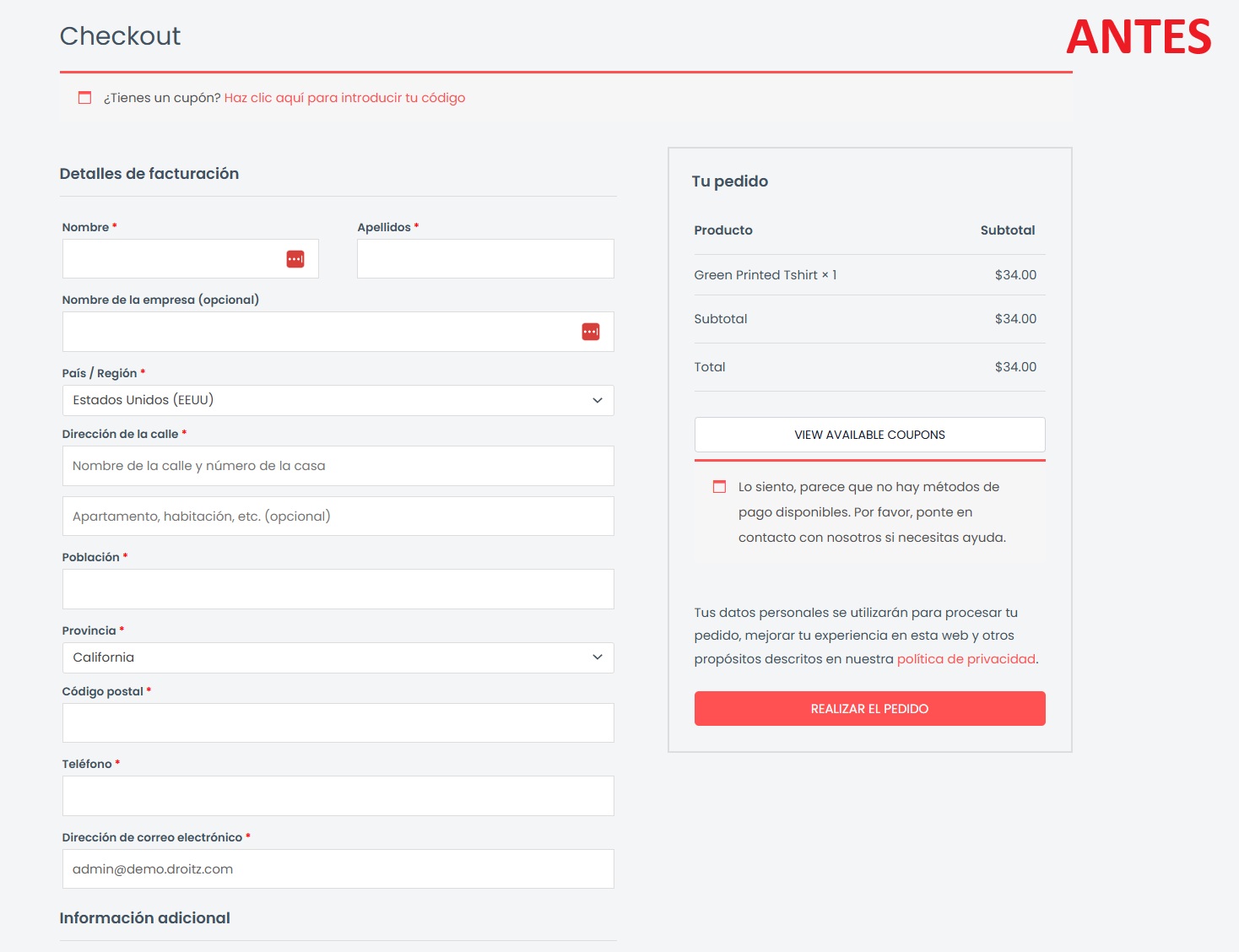Click the password manager icon in company name field
The width and height of the screenshot is (1239, 952).
tap(590, 332)
